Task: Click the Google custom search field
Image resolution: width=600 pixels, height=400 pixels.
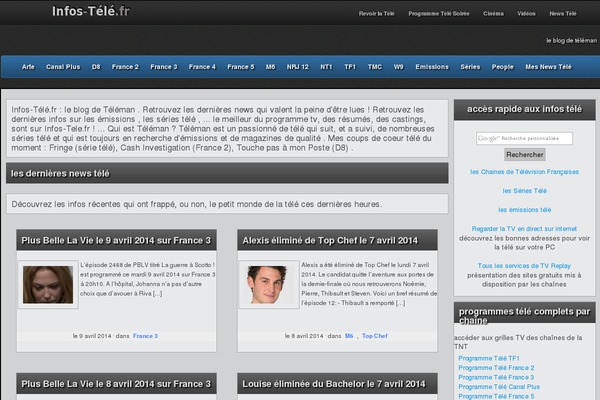Action: [524, 138]
